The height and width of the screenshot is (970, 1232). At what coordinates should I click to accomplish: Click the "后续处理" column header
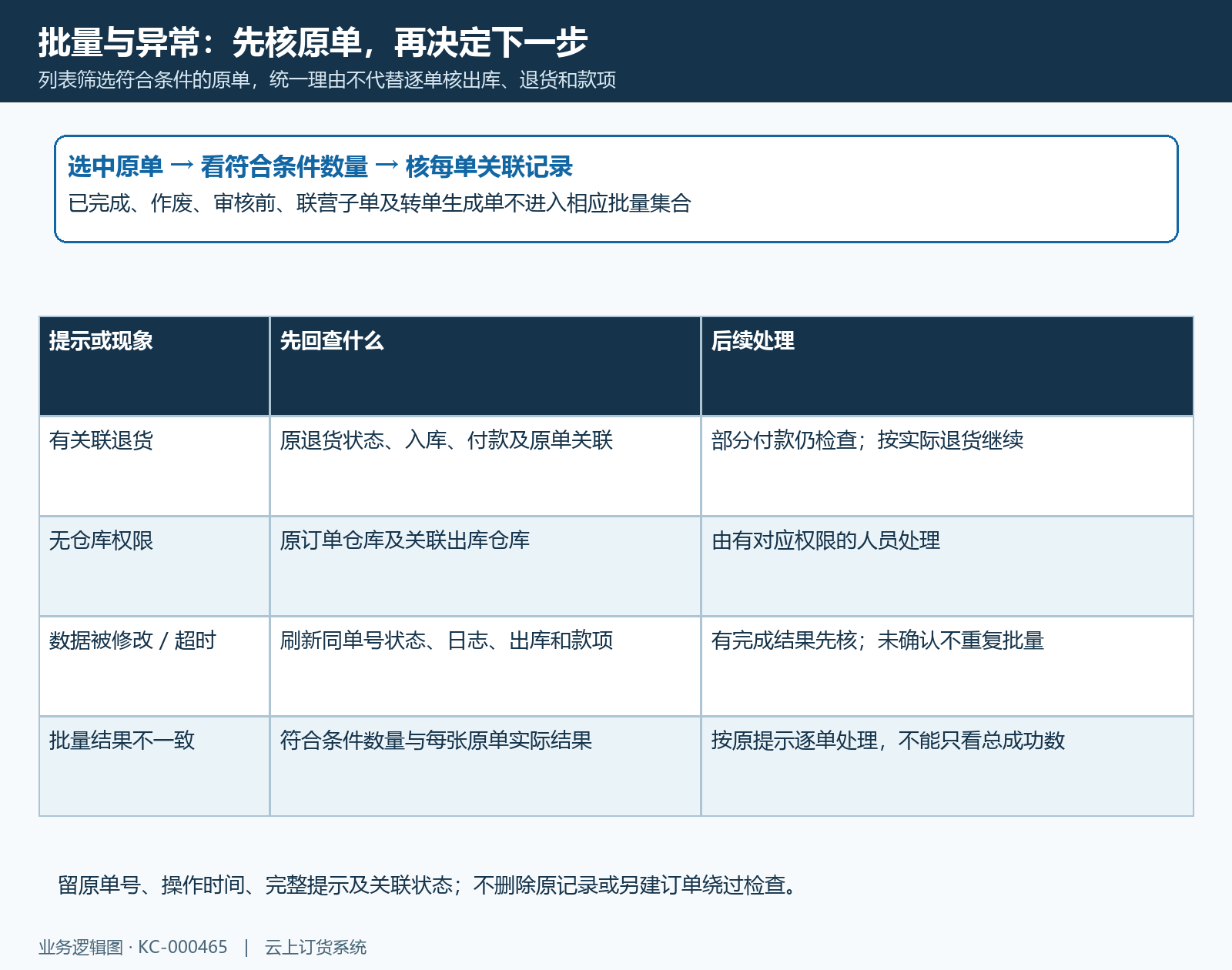[947, 366]
